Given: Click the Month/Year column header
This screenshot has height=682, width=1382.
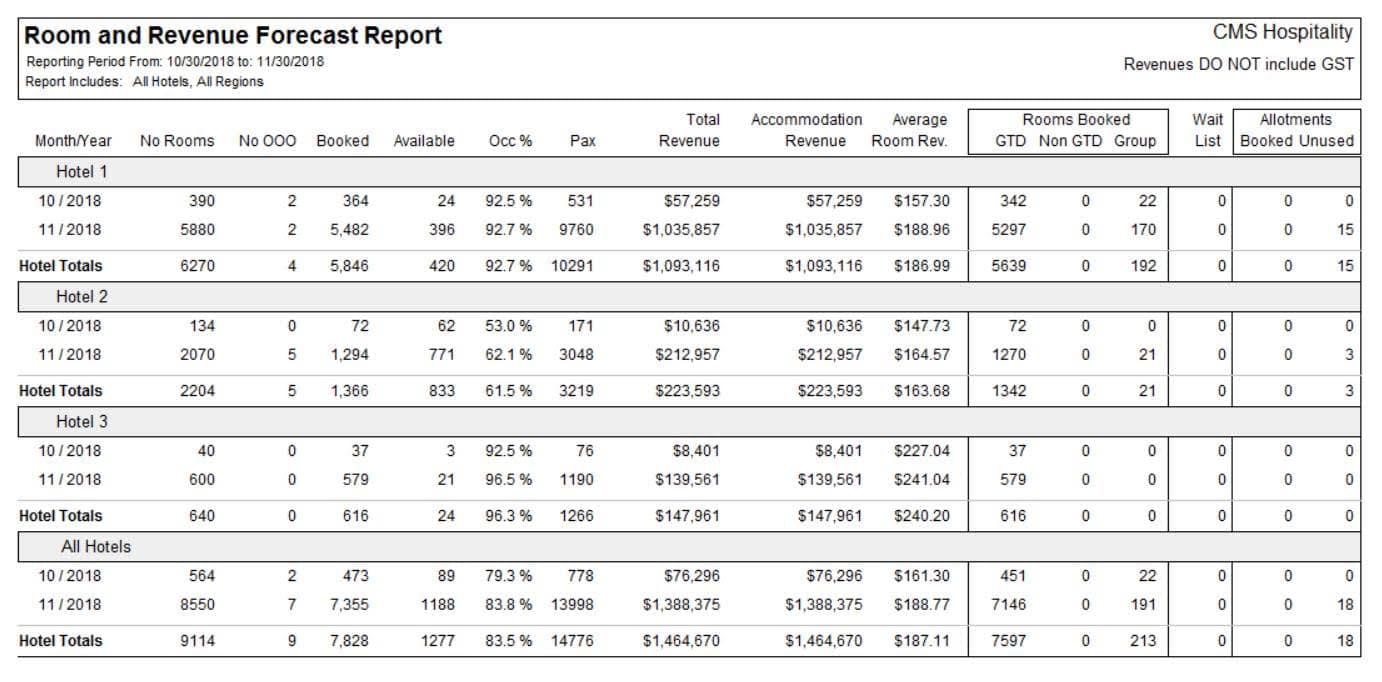Looking at the screenshot, I should point(73,141).
